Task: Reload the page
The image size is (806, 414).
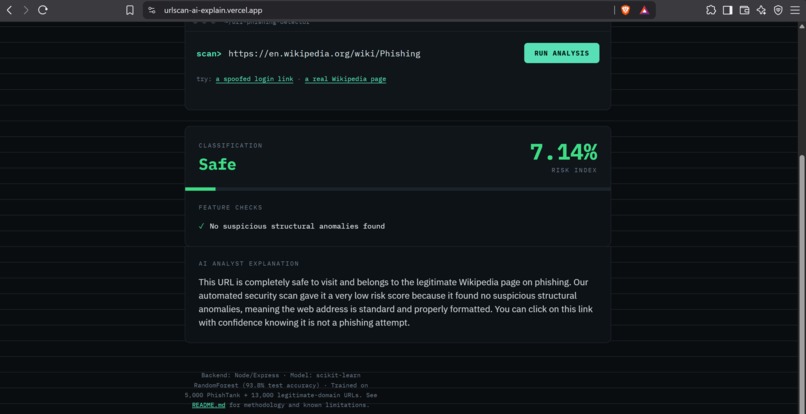Action: (x=43, y=10)
